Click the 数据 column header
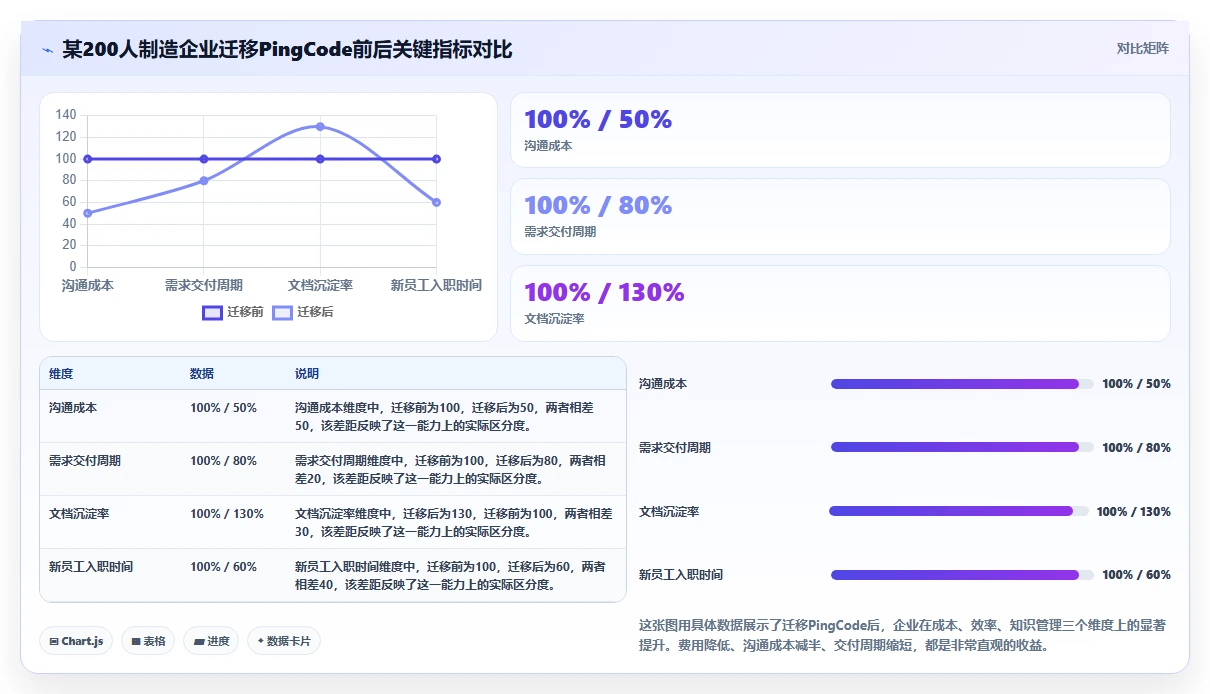The height and width of the screenshot is (694, 1210). point(202,374)
